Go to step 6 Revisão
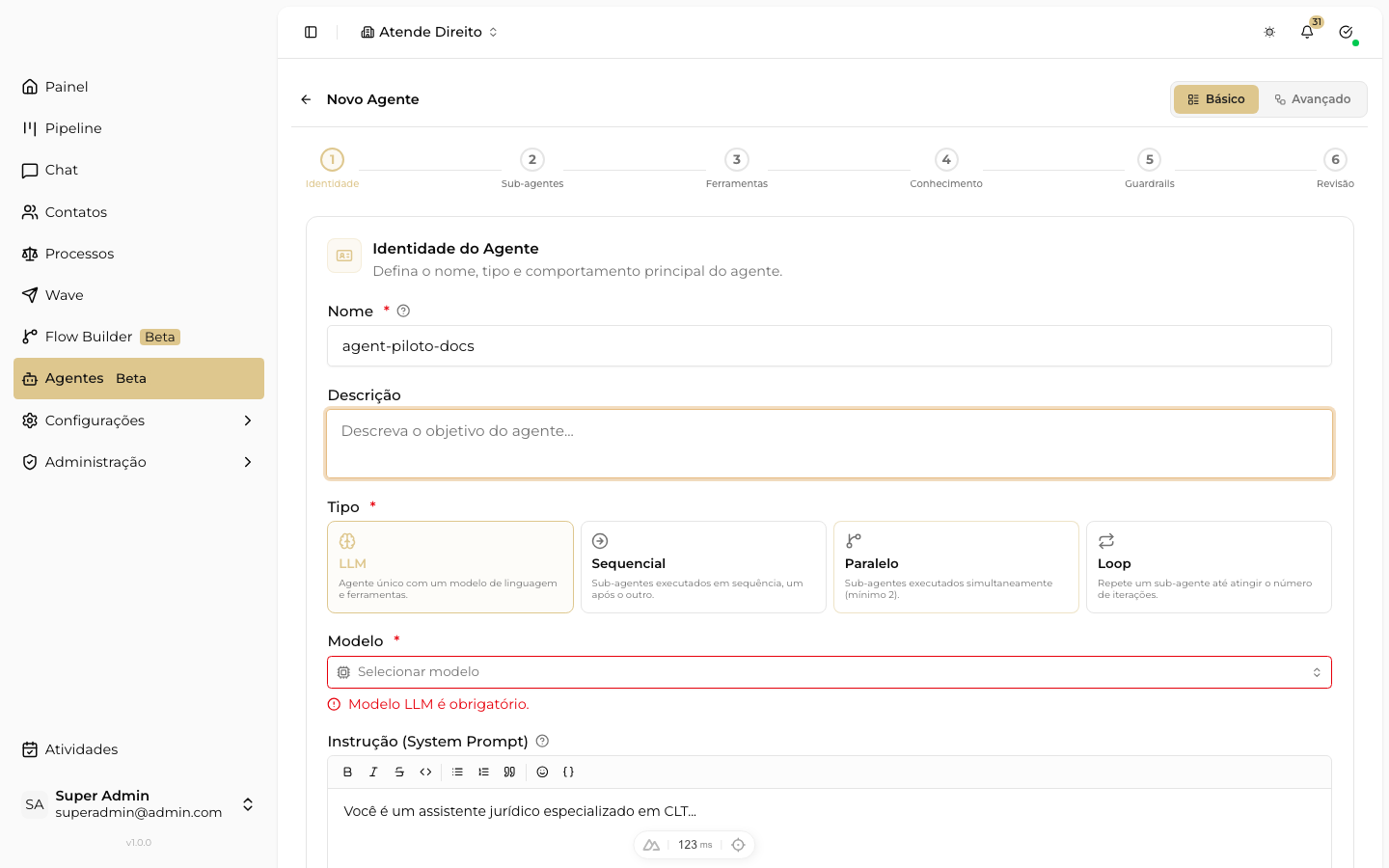 point(1335,168)
